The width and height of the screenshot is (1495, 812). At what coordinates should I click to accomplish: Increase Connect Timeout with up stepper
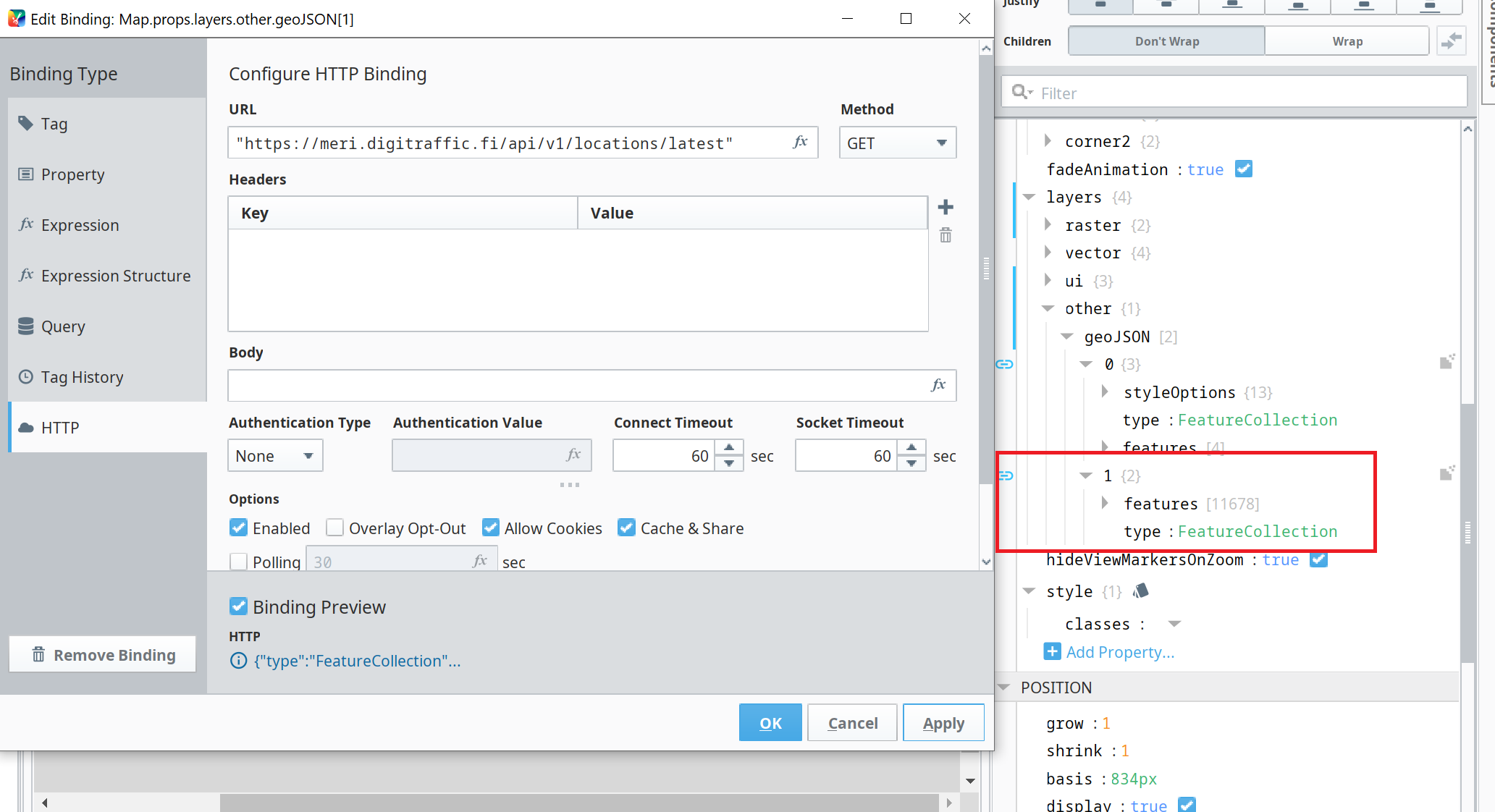pyautogui.click(x=729, y=448)
